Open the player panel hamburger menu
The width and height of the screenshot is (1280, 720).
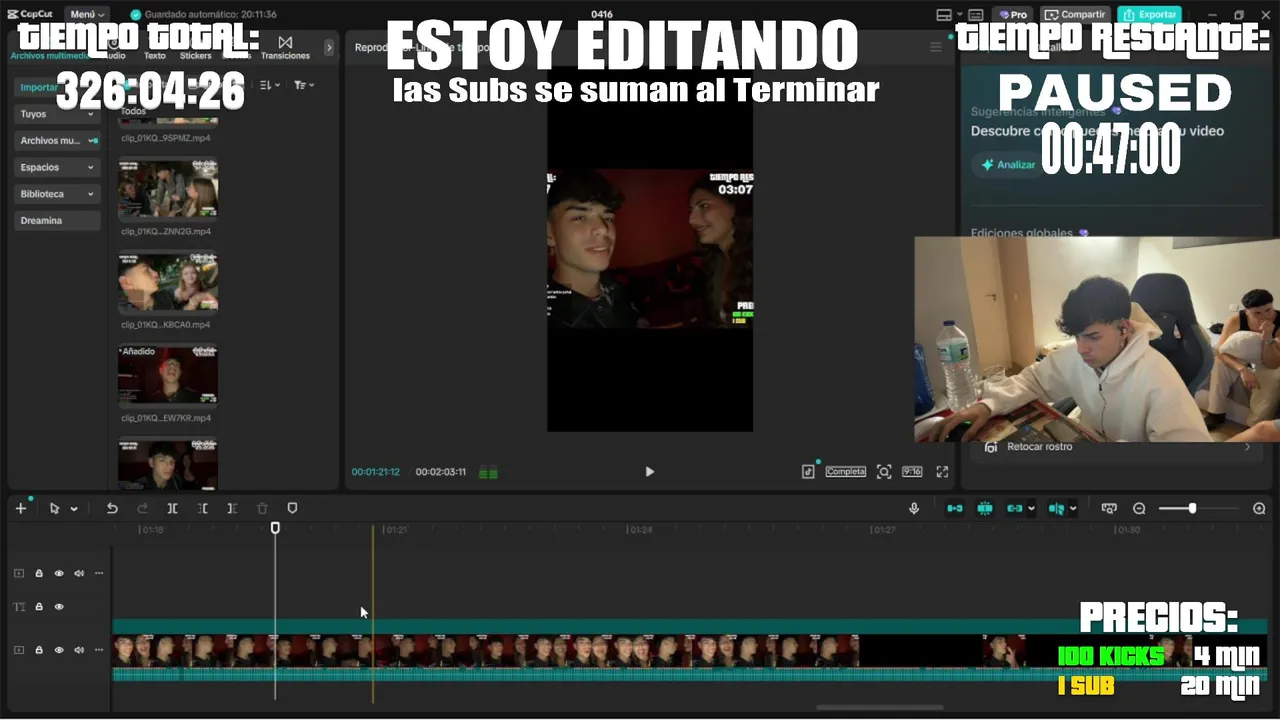936,47
